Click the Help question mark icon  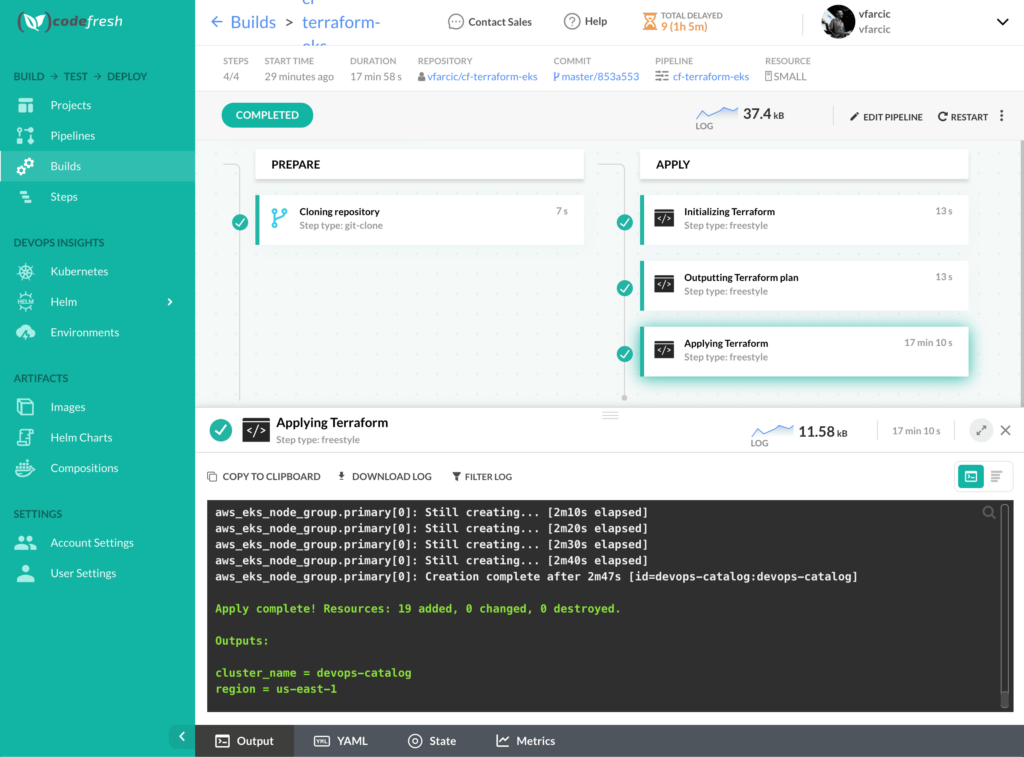(571, 22)
